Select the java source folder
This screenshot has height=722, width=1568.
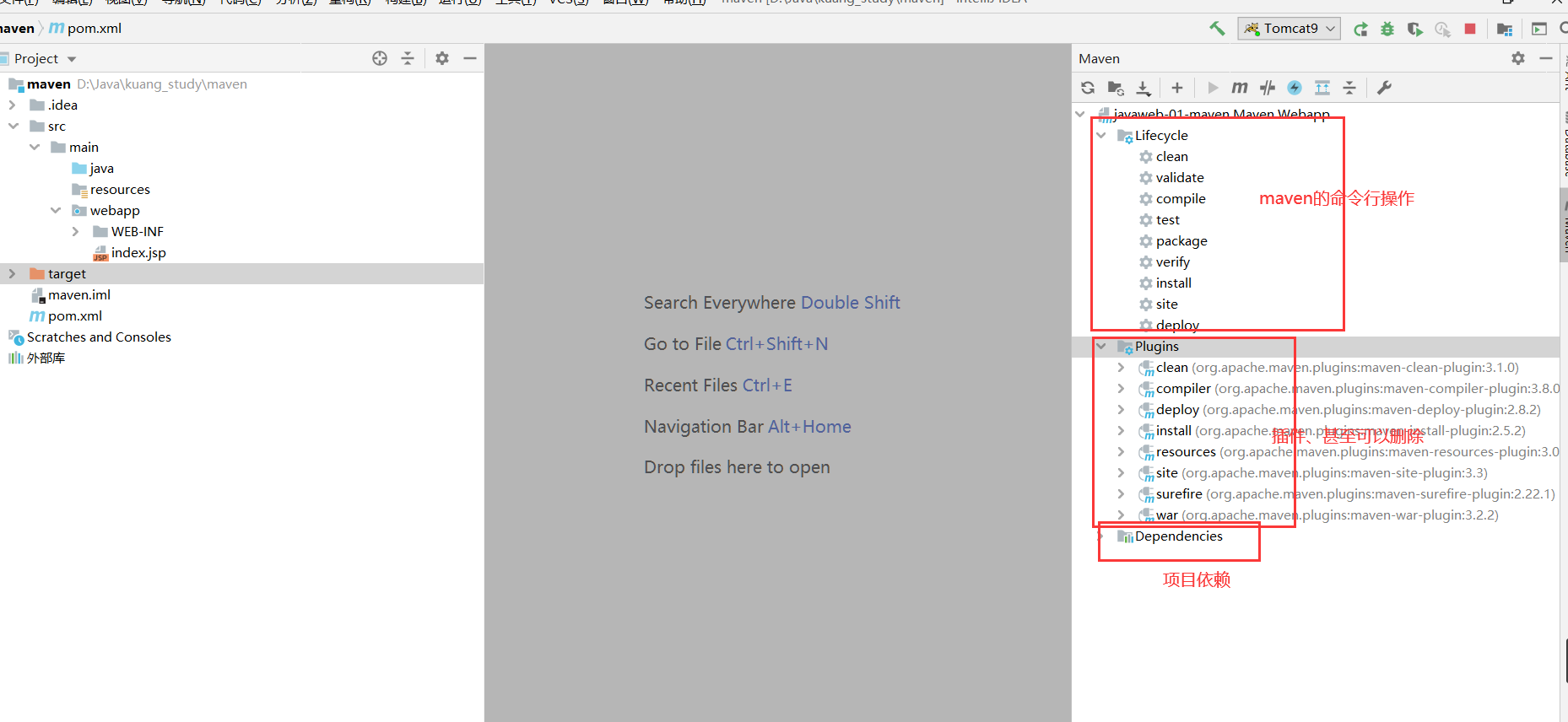pyautogui.click(x=93, y=169)
